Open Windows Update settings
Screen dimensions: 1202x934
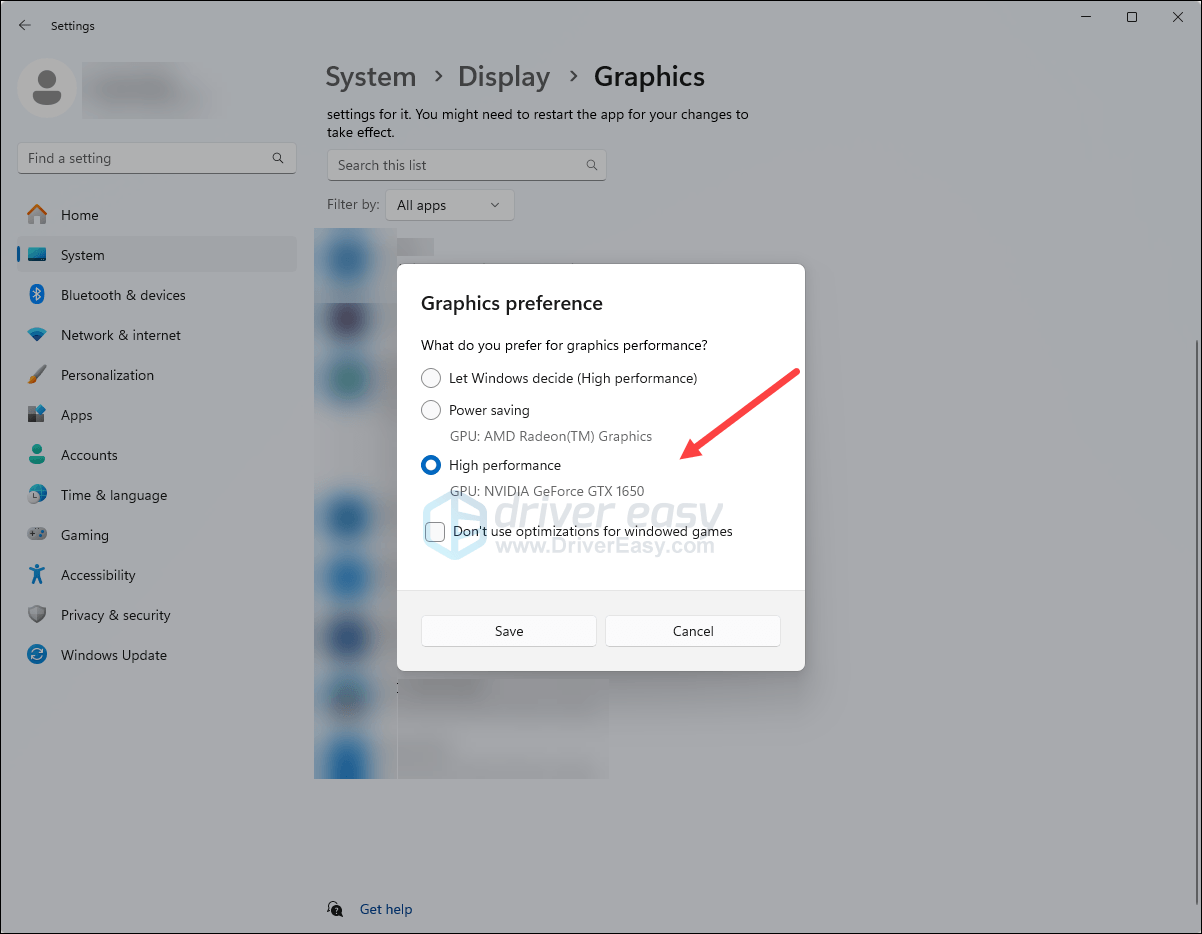(113, 654)
